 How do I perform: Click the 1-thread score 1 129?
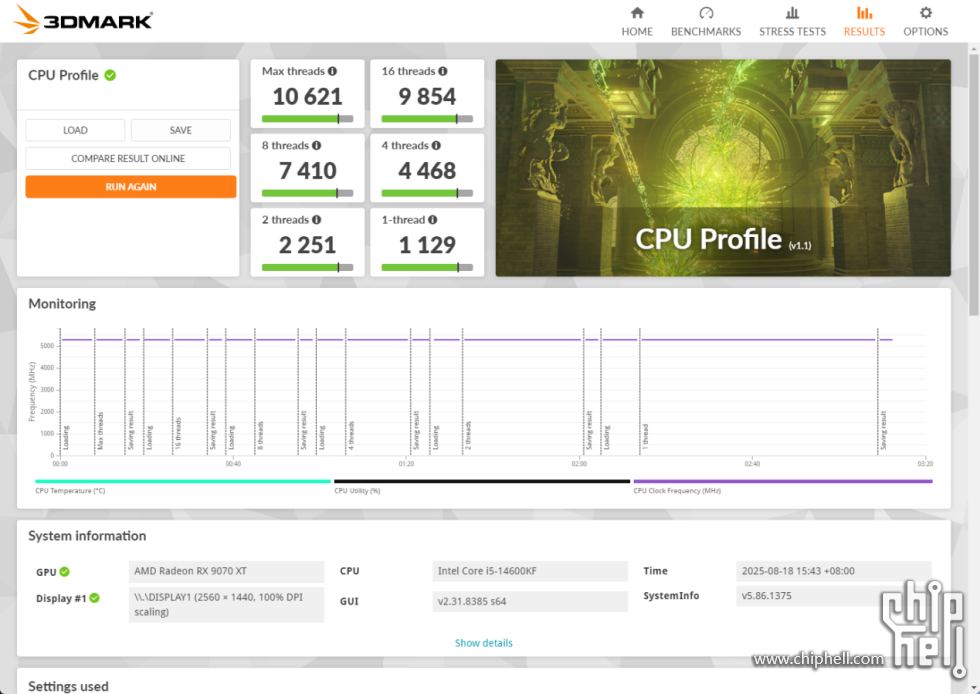click(427, 245)
